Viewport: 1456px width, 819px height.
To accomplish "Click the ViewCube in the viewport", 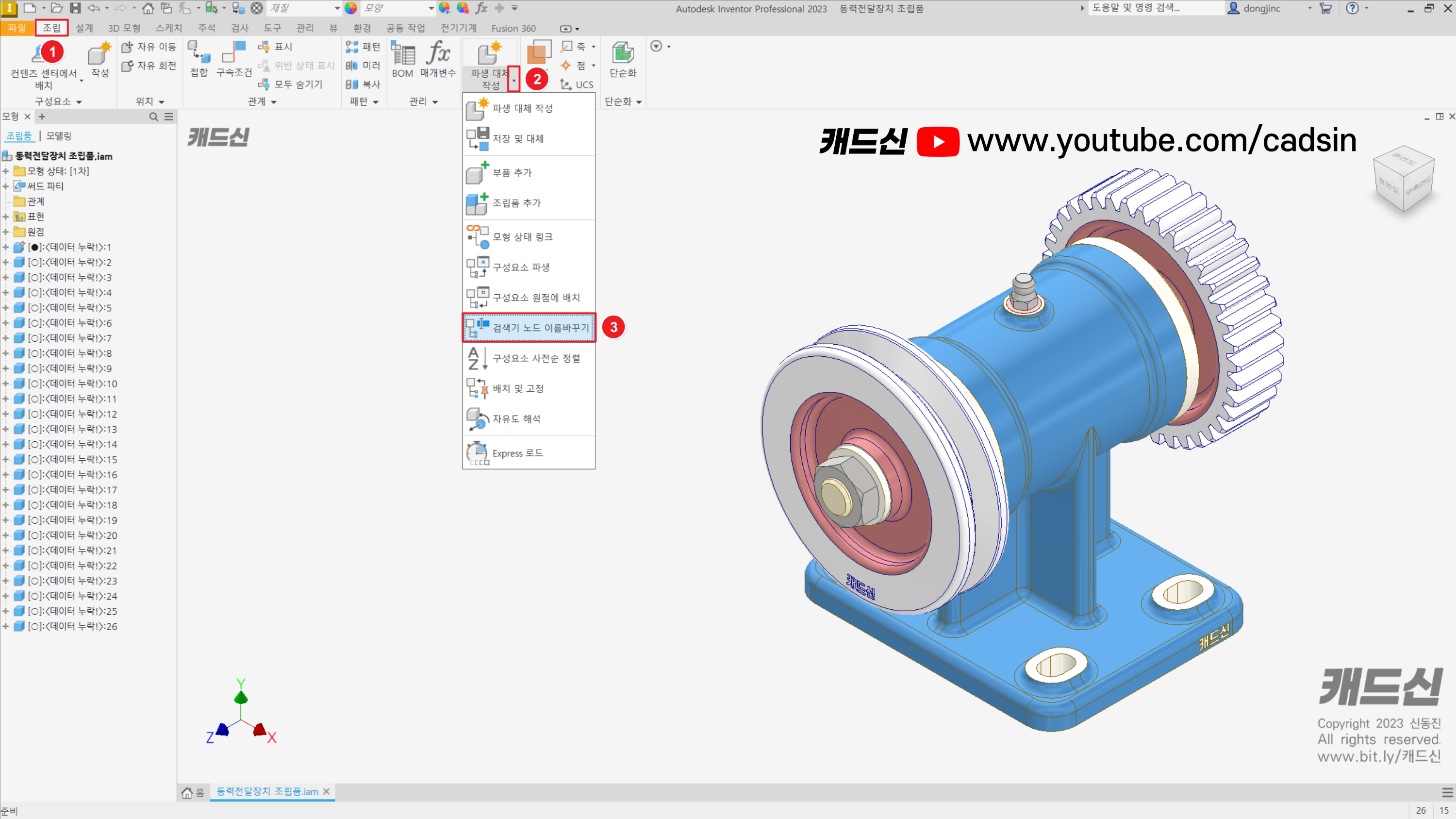I will (1404, 178).
